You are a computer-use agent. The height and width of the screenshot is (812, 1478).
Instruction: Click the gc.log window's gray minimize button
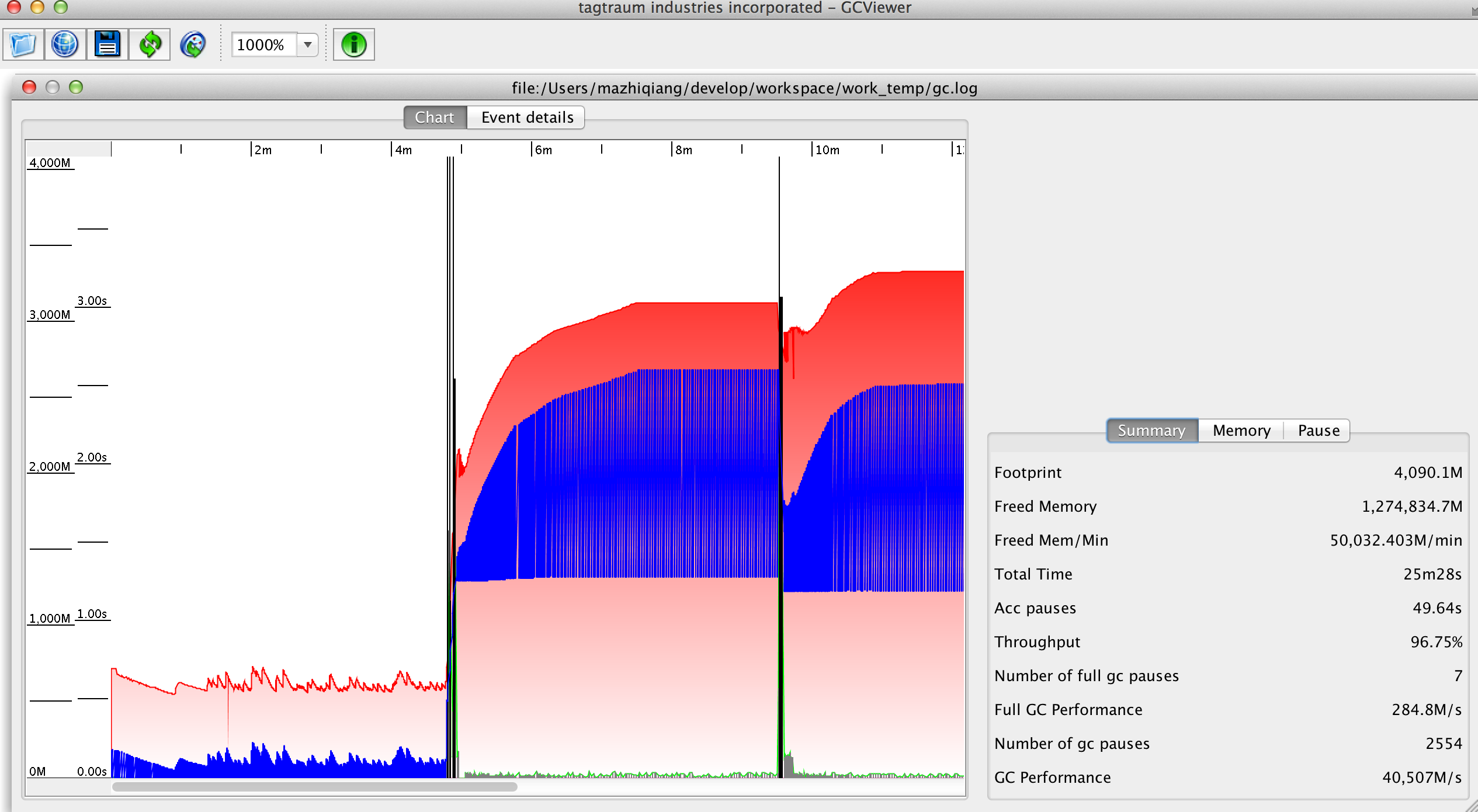click(53, 87)
